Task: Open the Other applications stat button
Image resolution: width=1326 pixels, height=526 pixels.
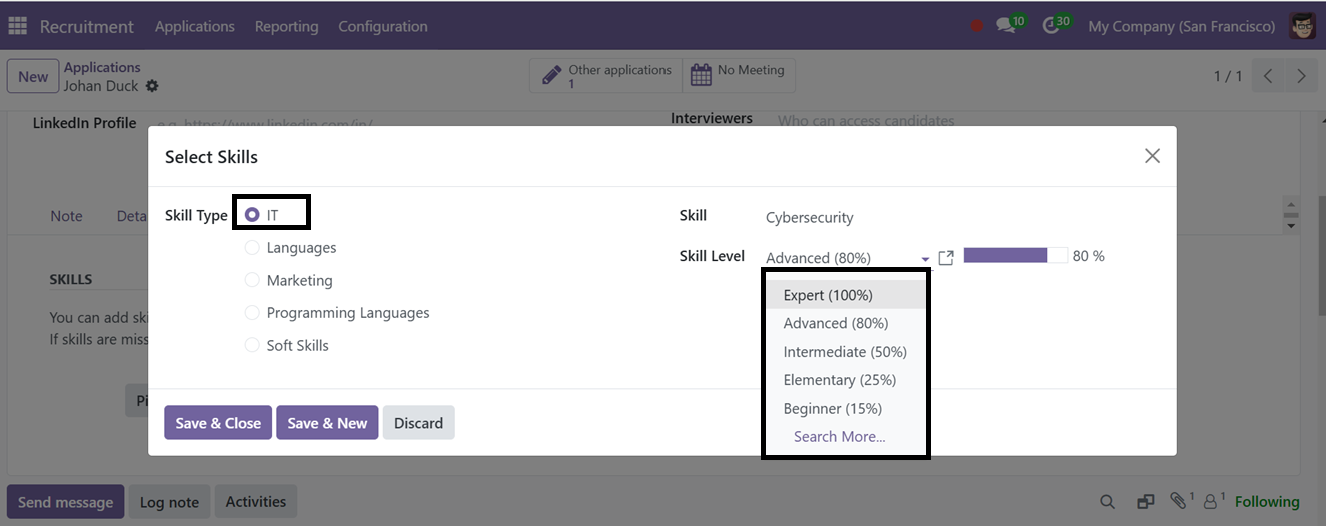Action: (606, 76)
